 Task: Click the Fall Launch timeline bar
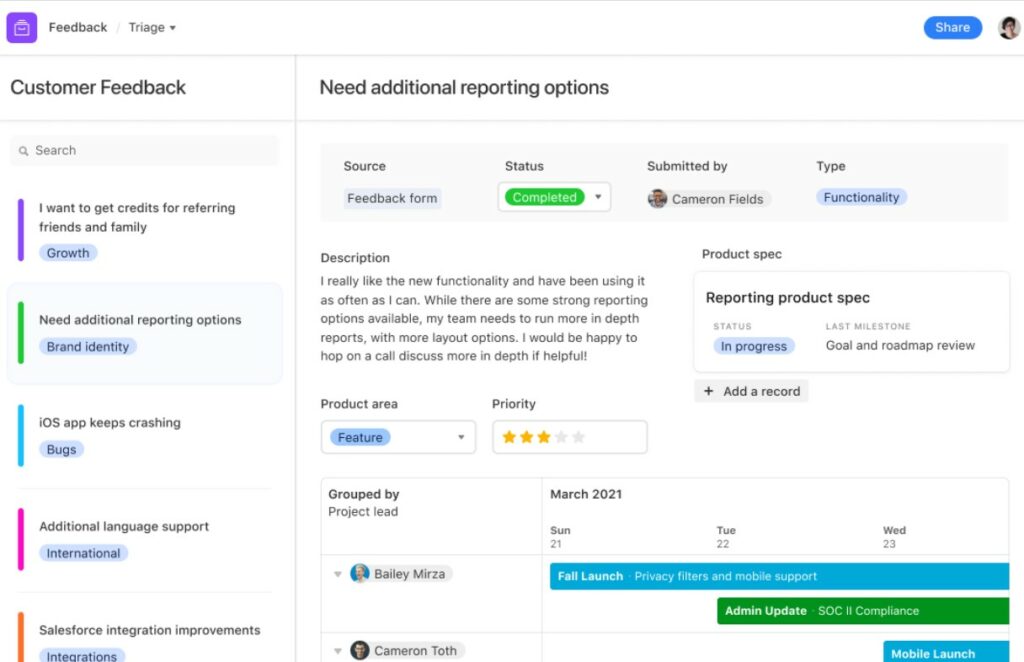tap(779, 576)
